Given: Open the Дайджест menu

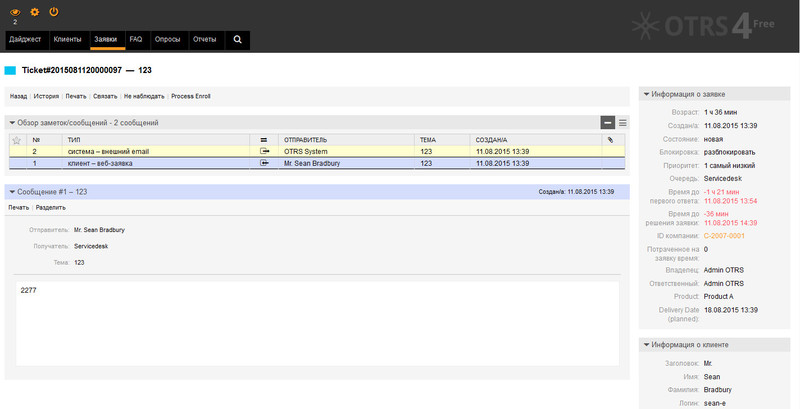Looking at the screenshot, I should (x=26, y=40).
